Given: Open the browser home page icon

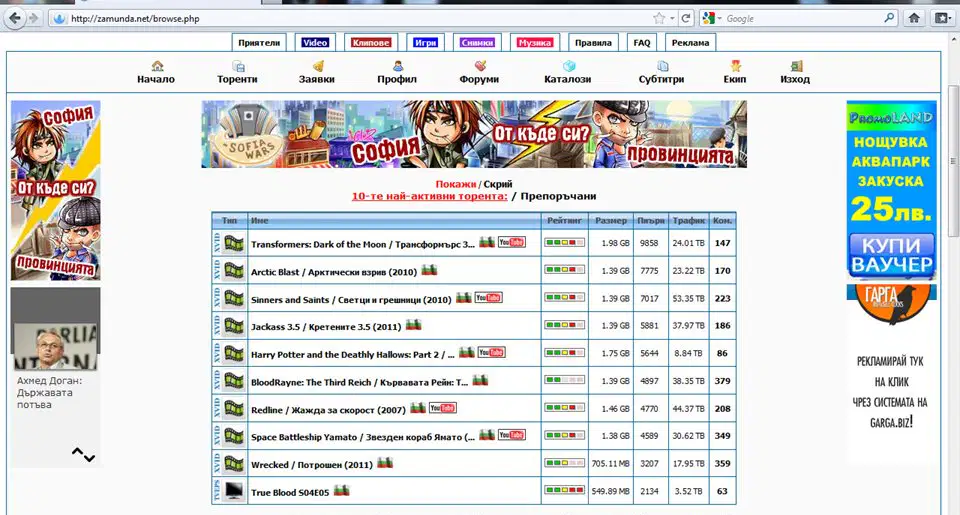Looking at the screenshot, I should [914, 18].
